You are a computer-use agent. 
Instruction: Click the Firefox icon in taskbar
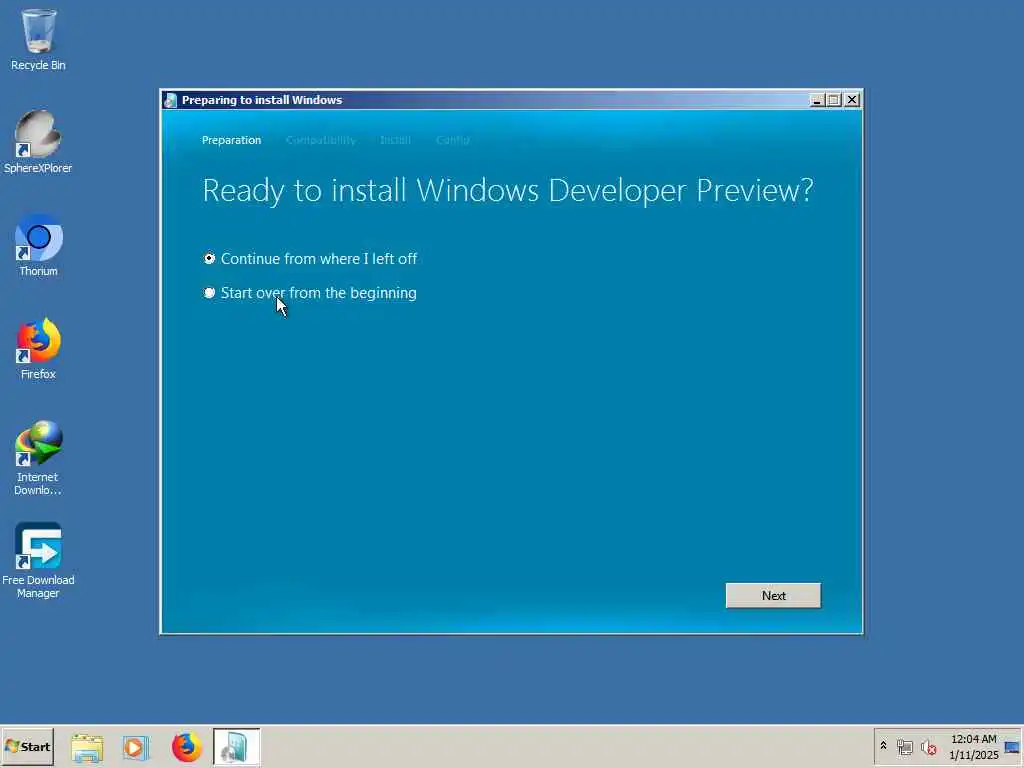click(x=186, y=747)
